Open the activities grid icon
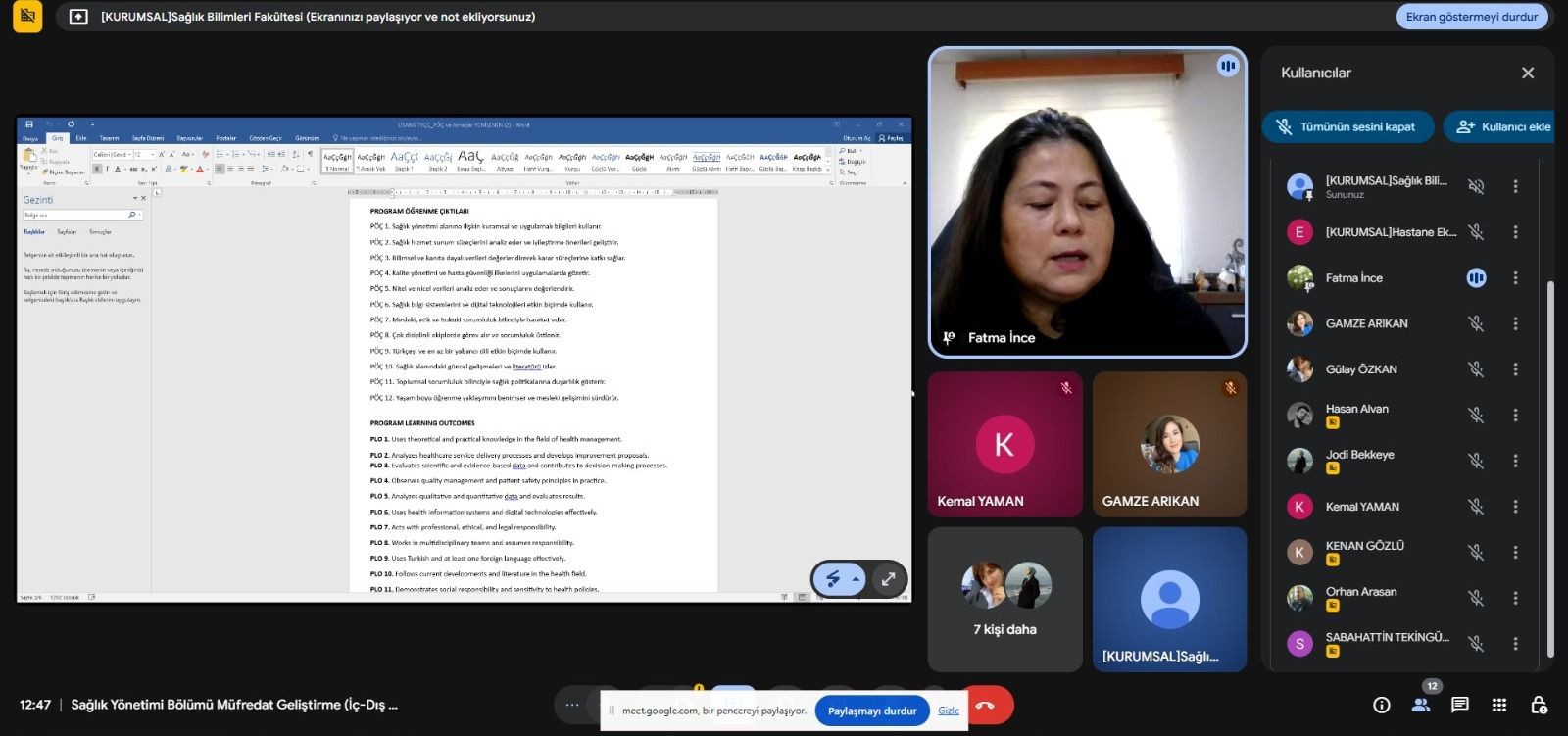1568x736 pixels. click(1498, 705)
